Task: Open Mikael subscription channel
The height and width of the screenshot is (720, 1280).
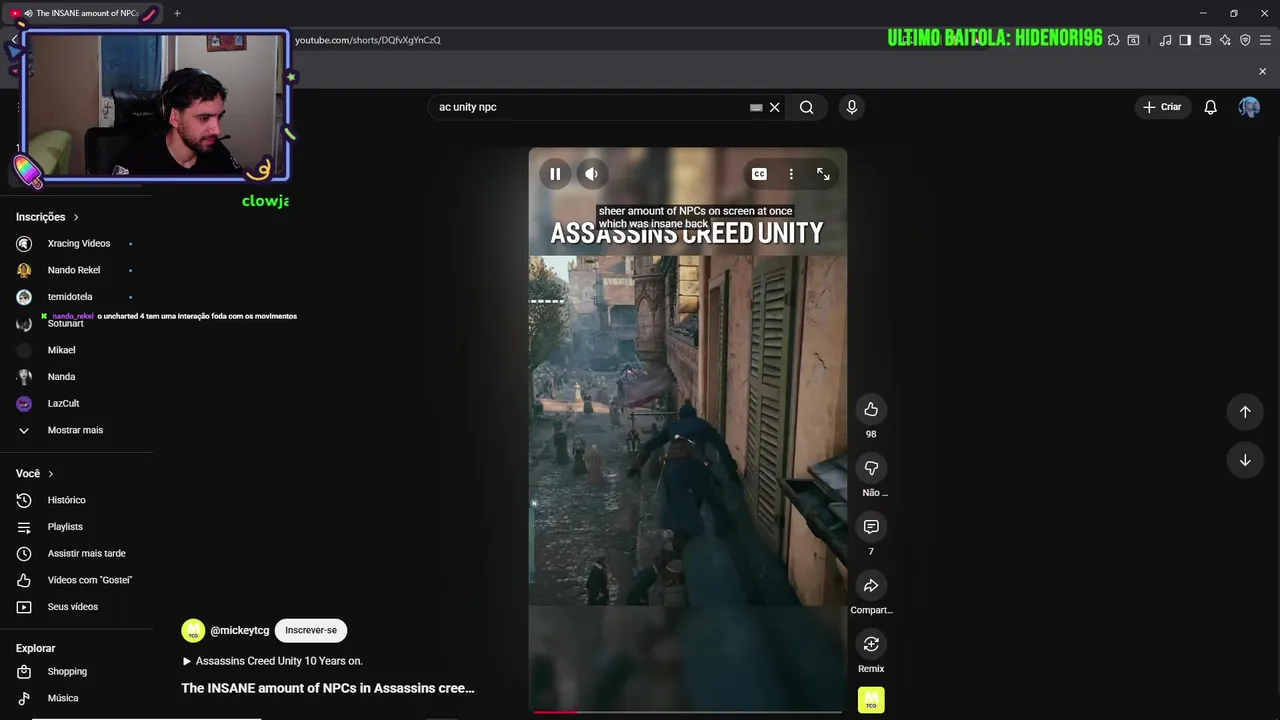Action: (x=61, y=350)
